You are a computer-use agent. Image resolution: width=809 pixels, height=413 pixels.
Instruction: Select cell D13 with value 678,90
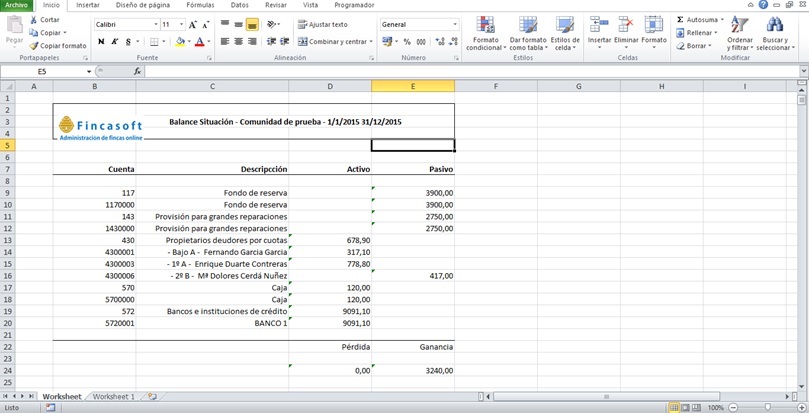329,240
